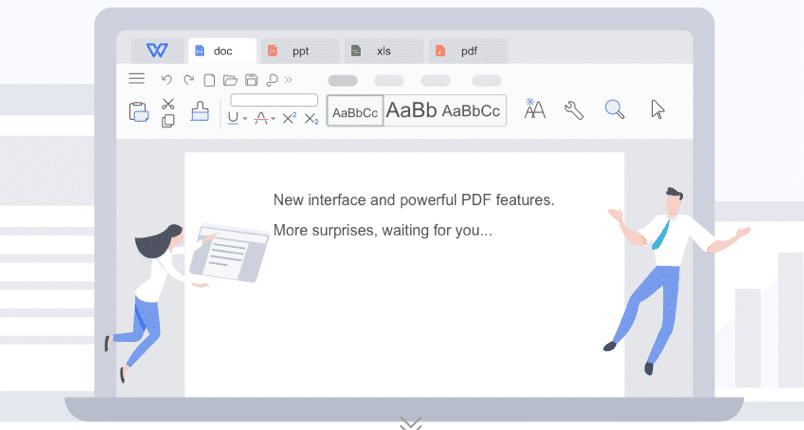The image size is (804, 430).
Task: Select the third AaBbCc style
Action: pos(471,111)
